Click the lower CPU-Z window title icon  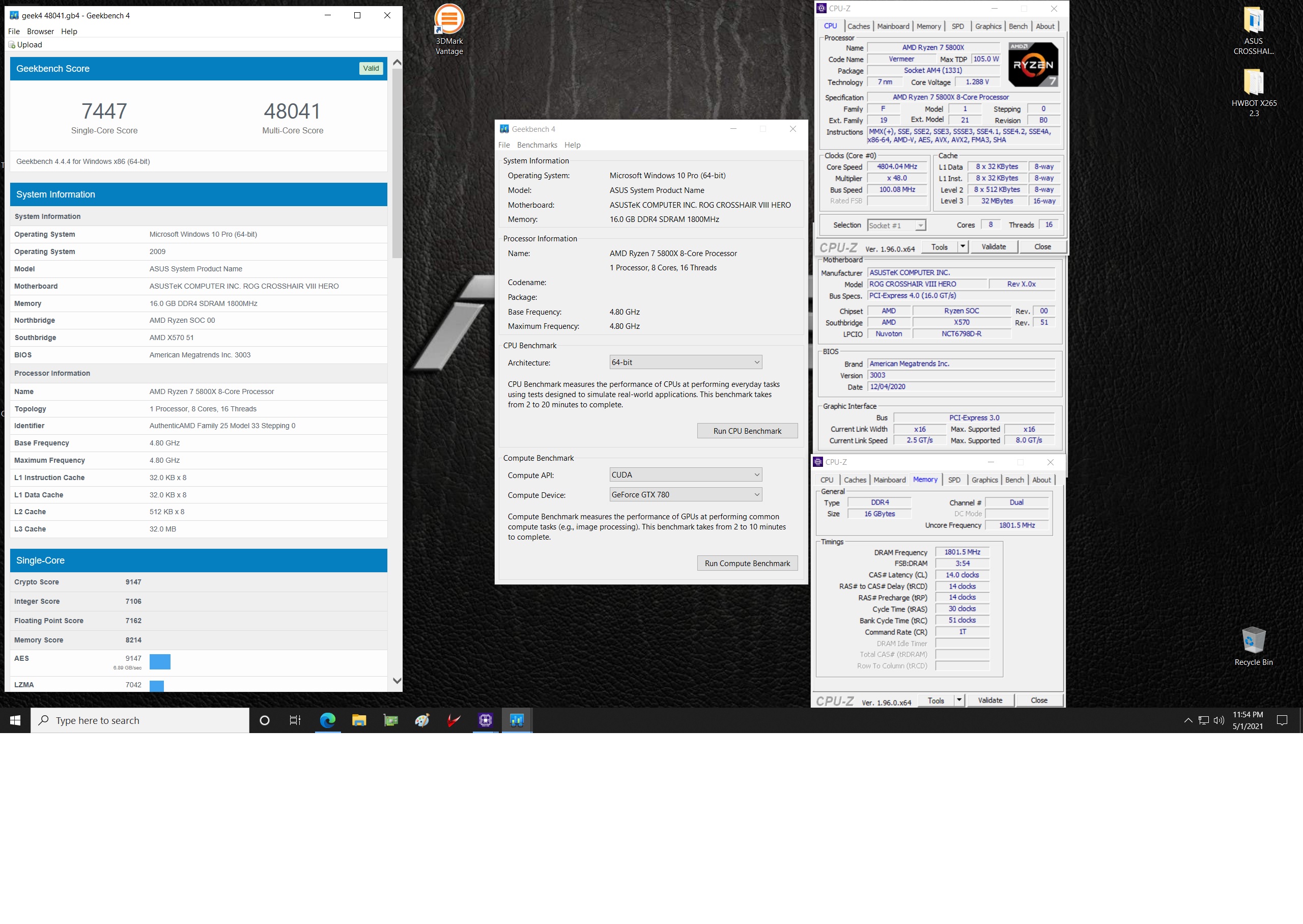[x=818, y=462]
